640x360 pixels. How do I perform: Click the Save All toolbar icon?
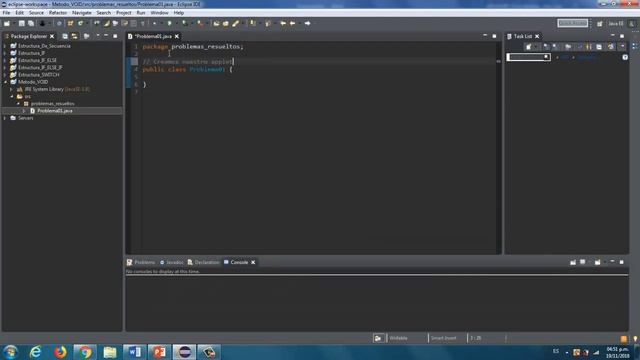coord(31,24)
